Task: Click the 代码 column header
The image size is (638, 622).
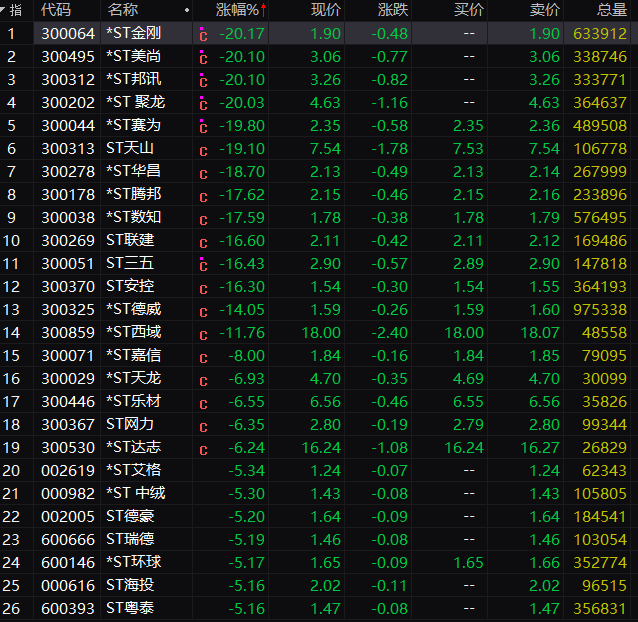Action: [56, 10]
